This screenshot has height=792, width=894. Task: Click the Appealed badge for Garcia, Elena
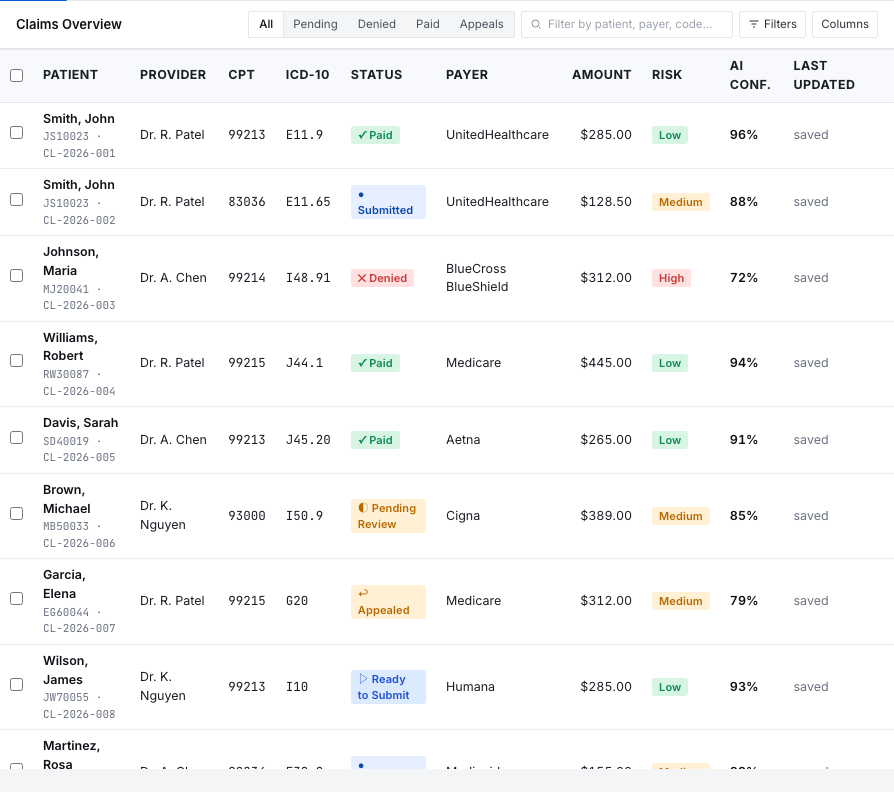(388, 602)
